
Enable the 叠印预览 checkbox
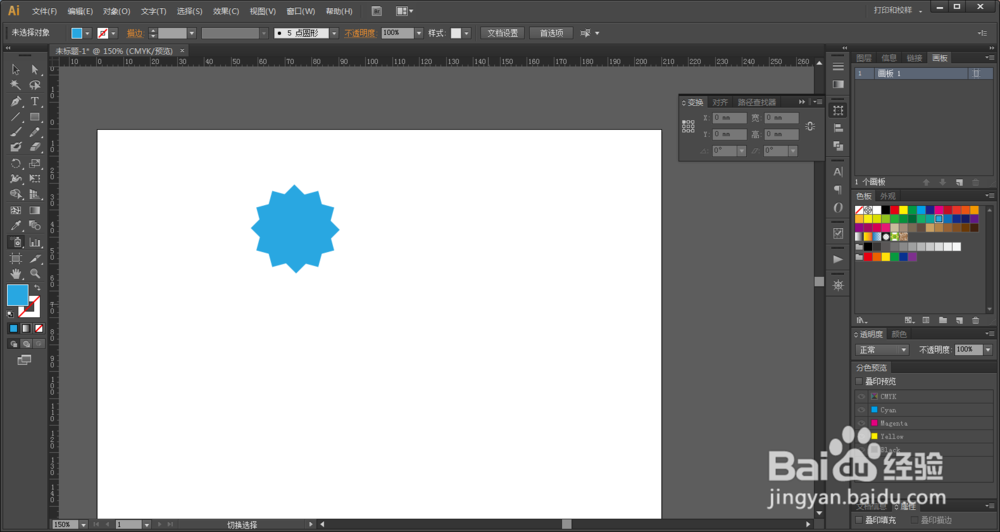(859, 381)
